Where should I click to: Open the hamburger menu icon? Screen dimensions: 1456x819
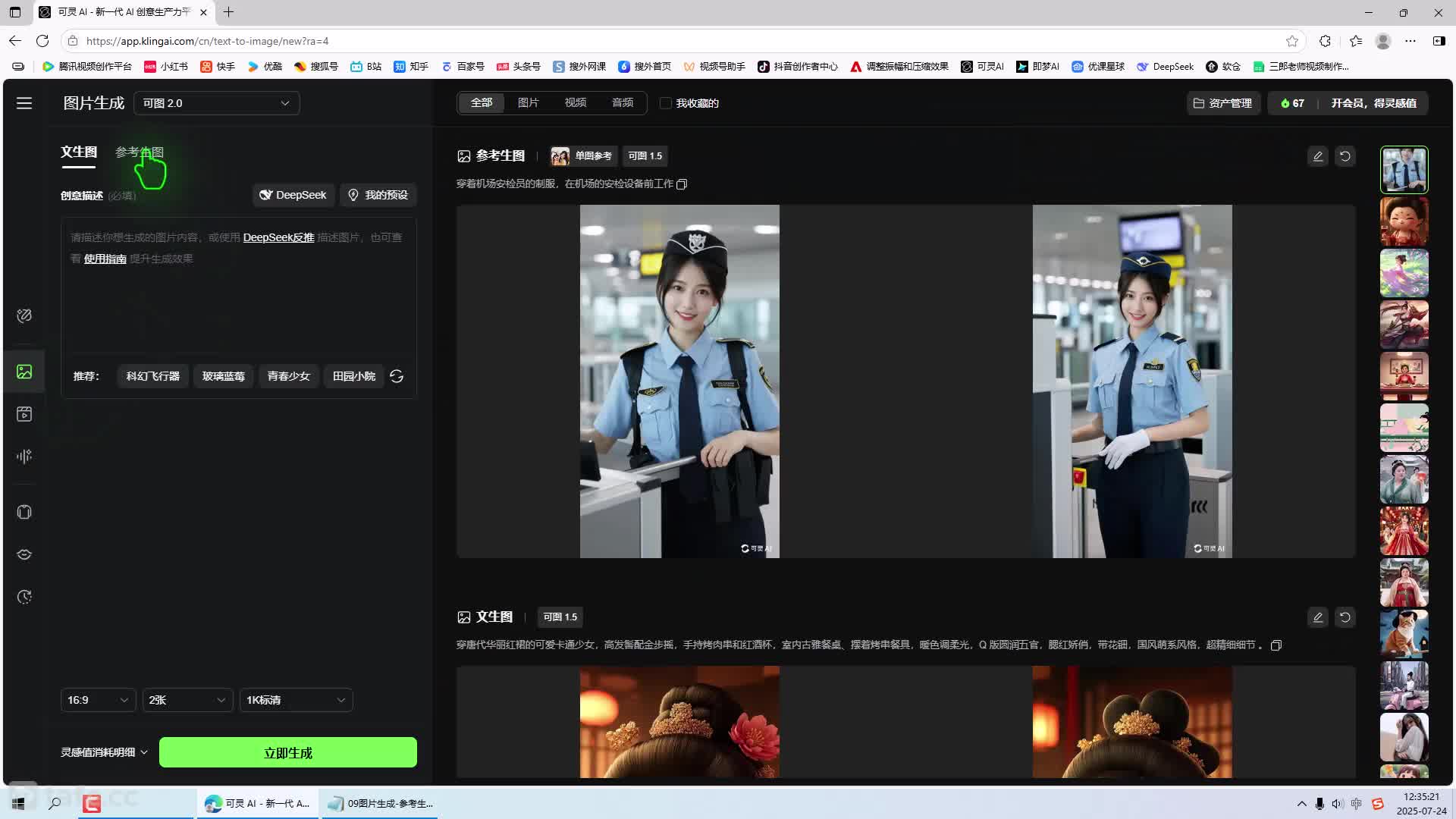24,103
